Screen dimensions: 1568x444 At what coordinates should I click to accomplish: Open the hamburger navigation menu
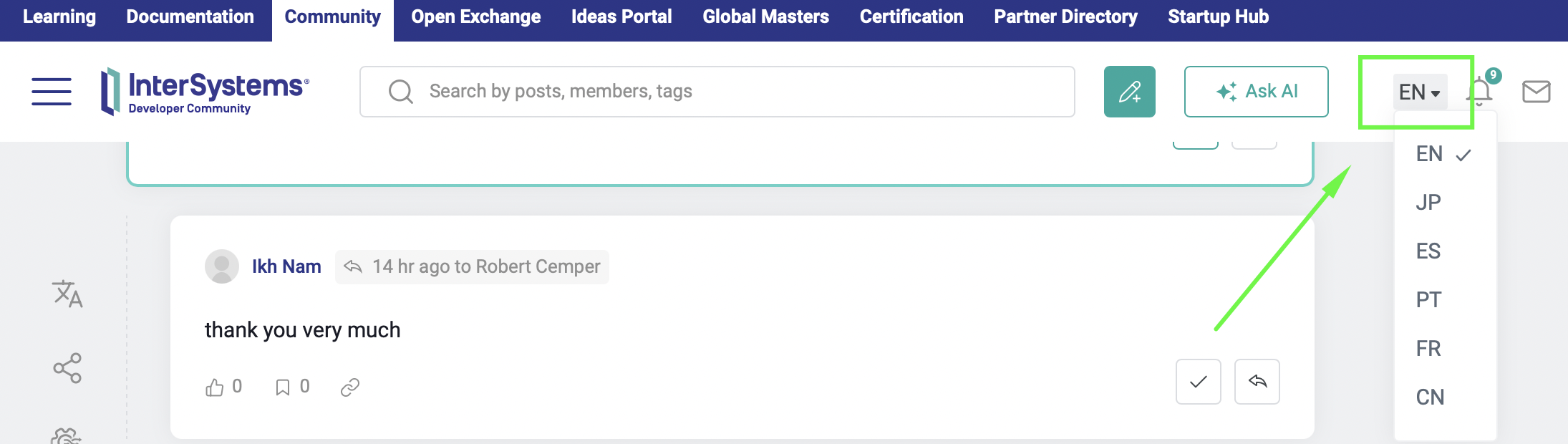52,92
